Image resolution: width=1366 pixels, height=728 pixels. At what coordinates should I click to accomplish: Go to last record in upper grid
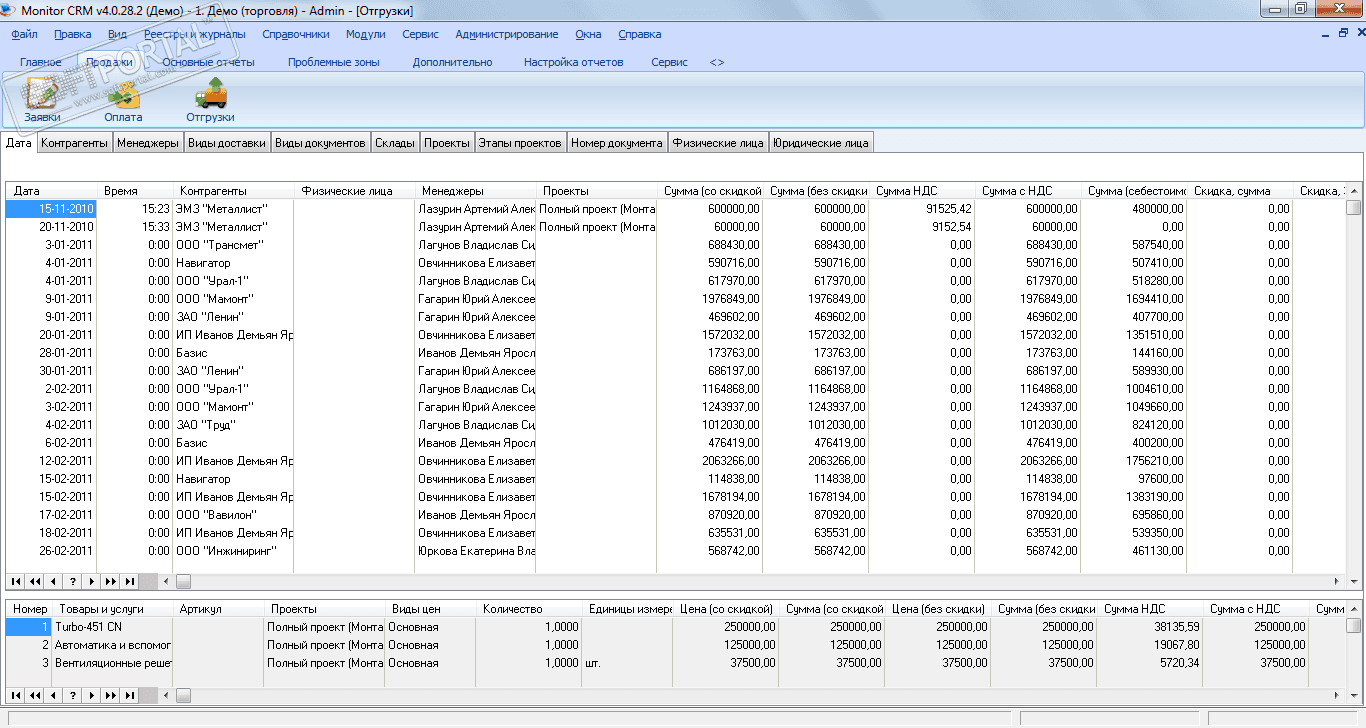click(130, 581)
